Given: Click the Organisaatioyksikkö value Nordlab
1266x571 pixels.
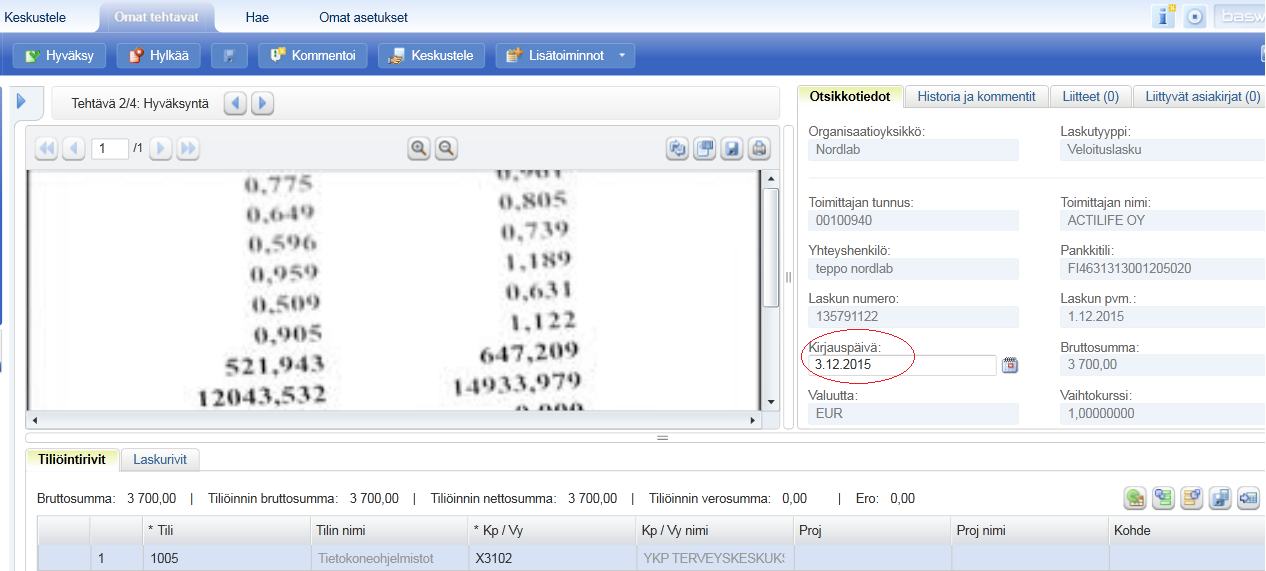Looking at the screenshot, I should pyautogui.click(x=913, y=150).
